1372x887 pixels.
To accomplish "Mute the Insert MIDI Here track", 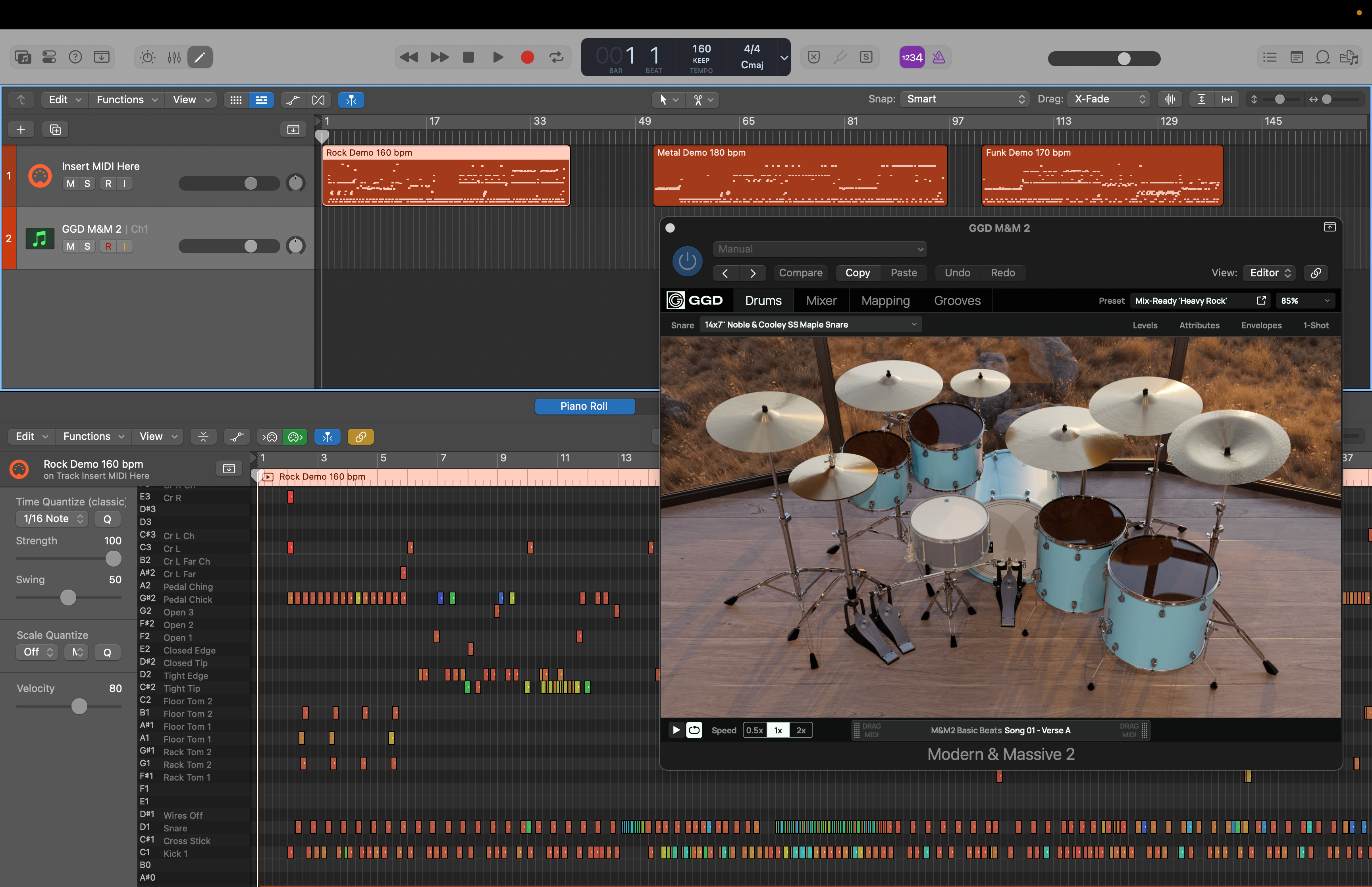I will (x=70, y=184).
